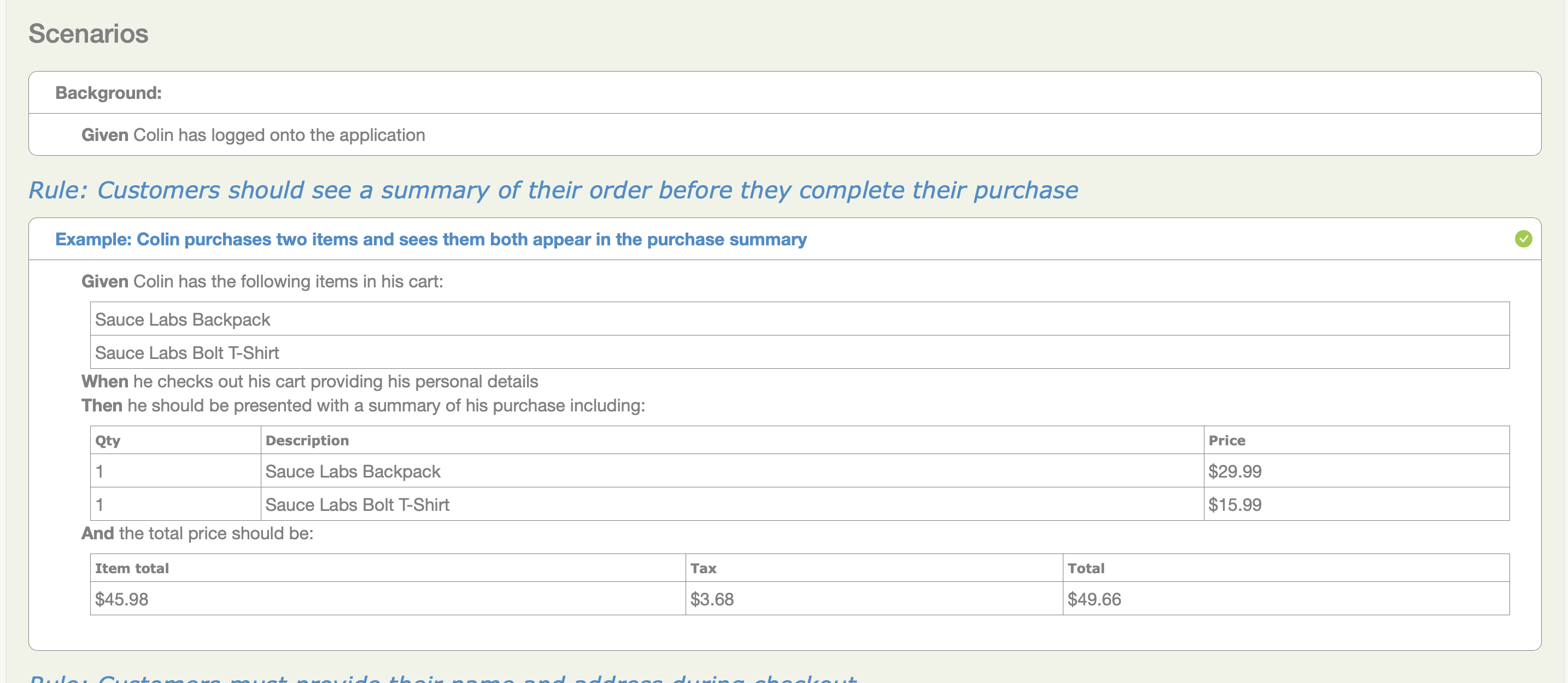Screen dimensions: 1568x683
Task: Select the $49.66 total cell
Action: click(x=1094, y=599)
